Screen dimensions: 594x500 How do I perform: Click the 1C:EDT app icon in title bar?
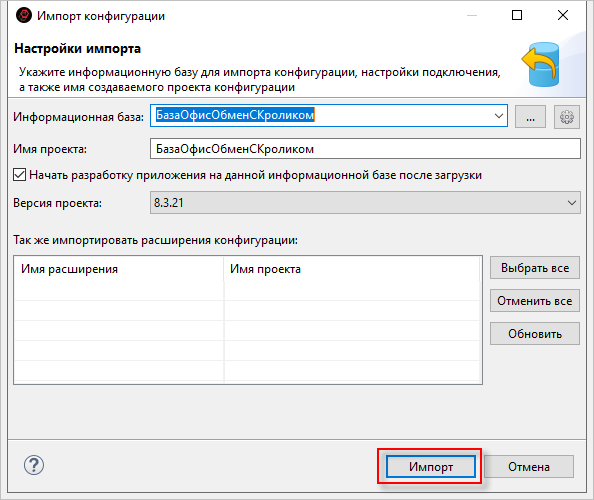tap(24, 16)
